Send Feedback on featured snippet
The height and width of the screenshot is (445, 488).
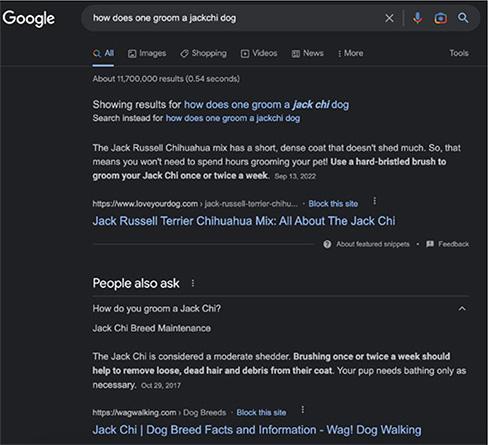[453, 244]
